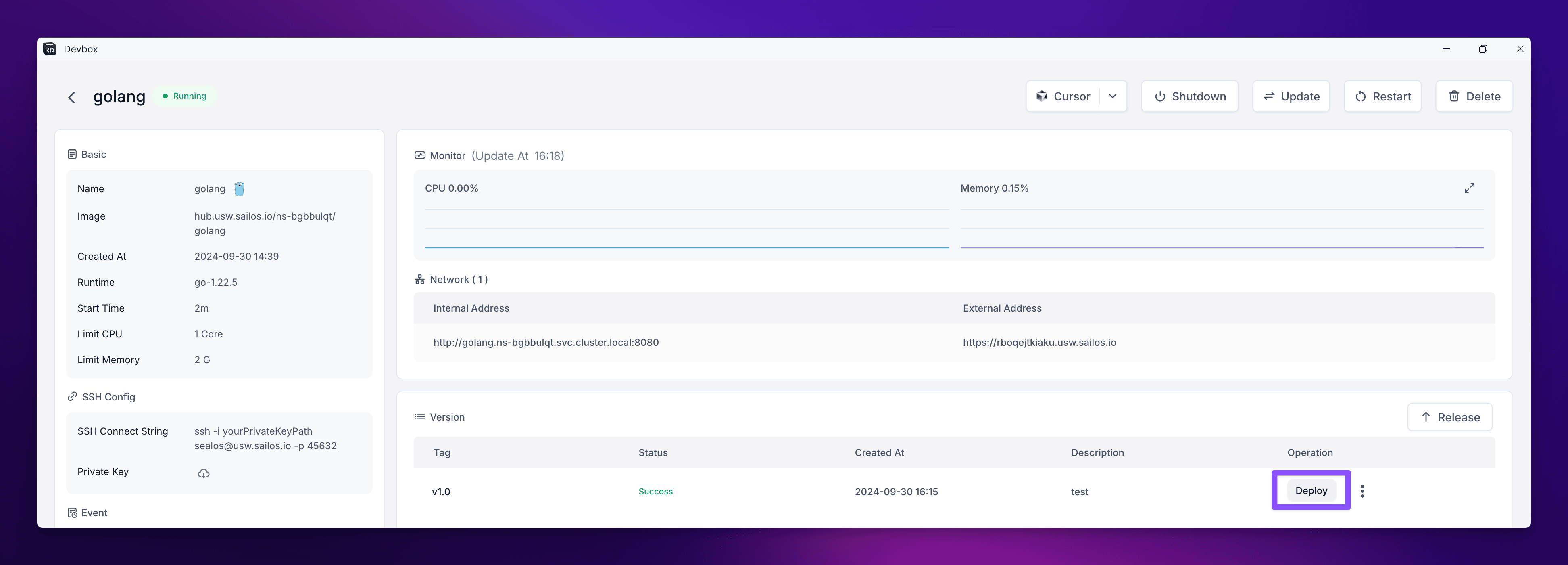Click the Running status badge
The width and height of the screenshot is (1568, 565).
(184, 96)
